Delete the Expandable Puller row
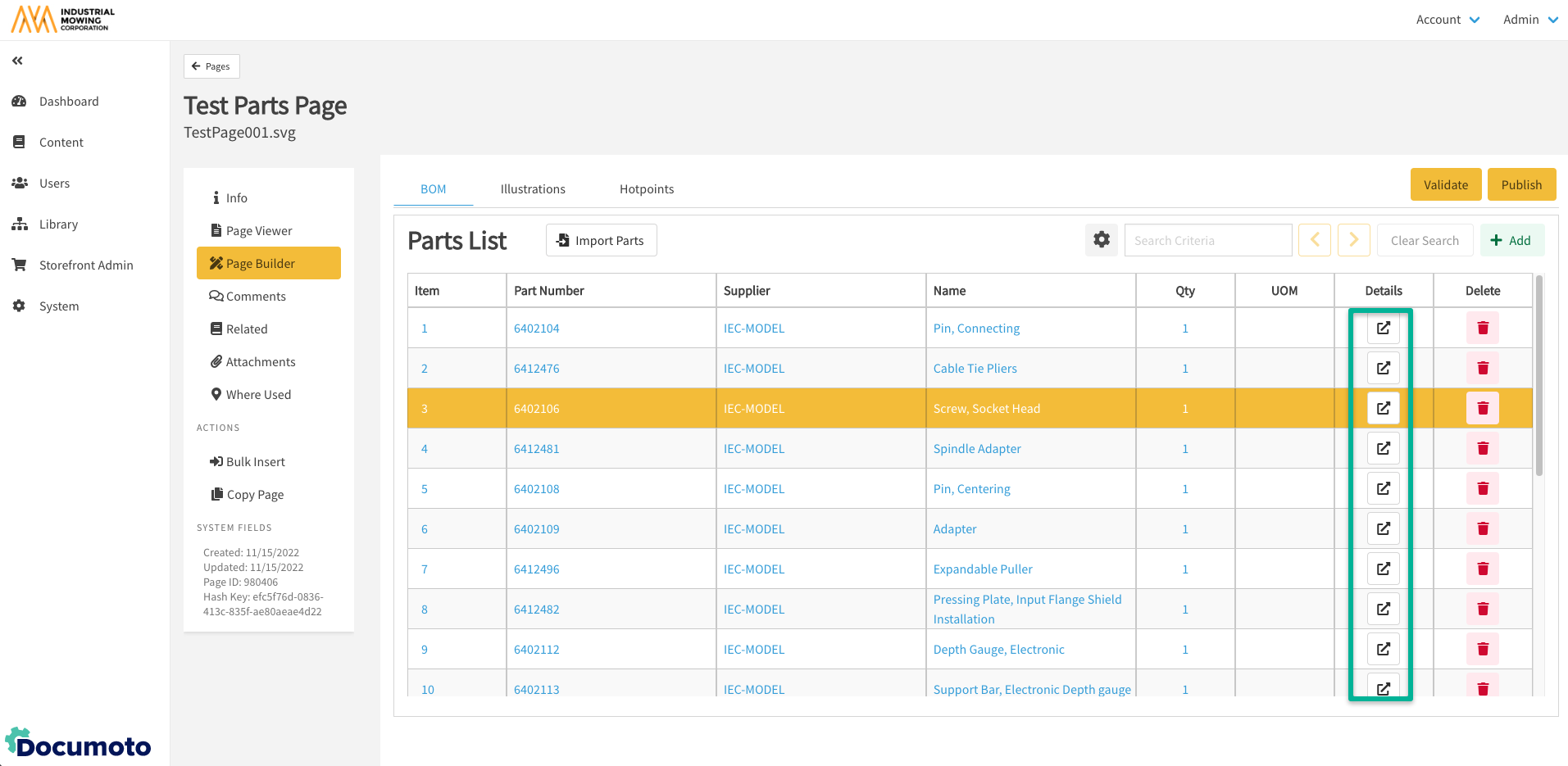The height and width of the screenshot is (766, 1568). coord(1482,569)
